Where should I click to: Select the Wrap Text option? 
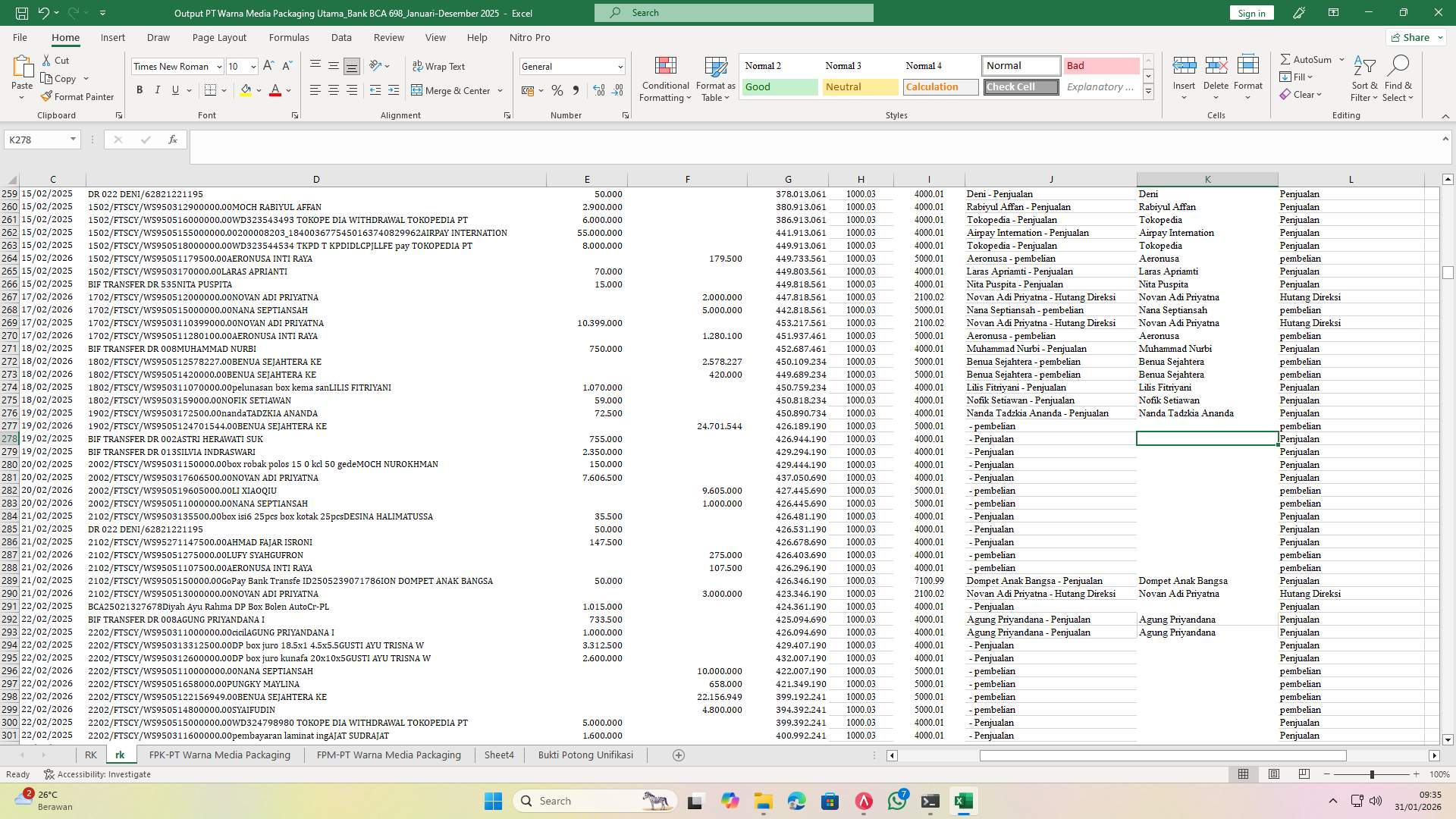tap(439, 66)
